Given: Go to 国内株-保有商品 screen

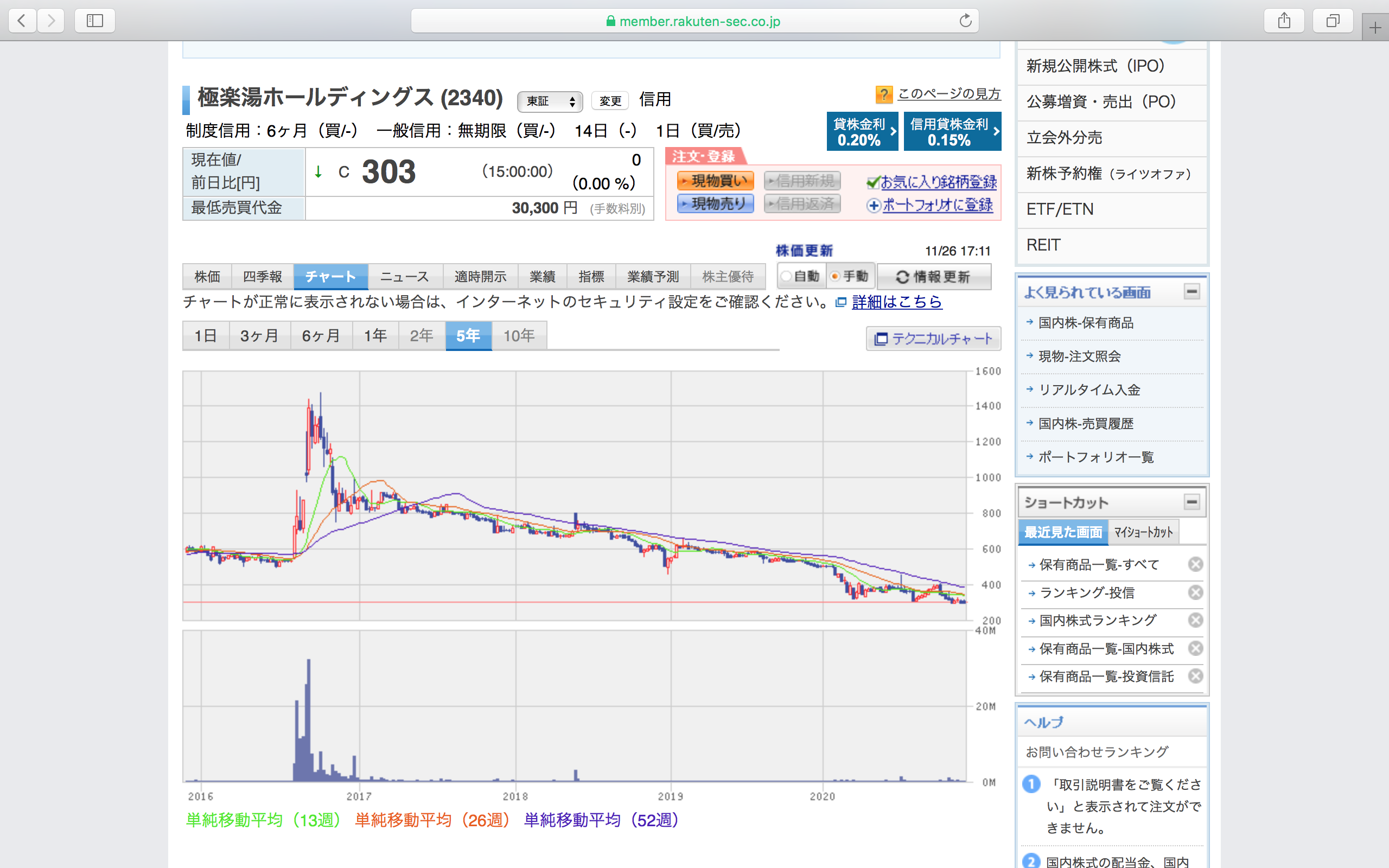Looking at the screenshot, I should [1086, 323].
